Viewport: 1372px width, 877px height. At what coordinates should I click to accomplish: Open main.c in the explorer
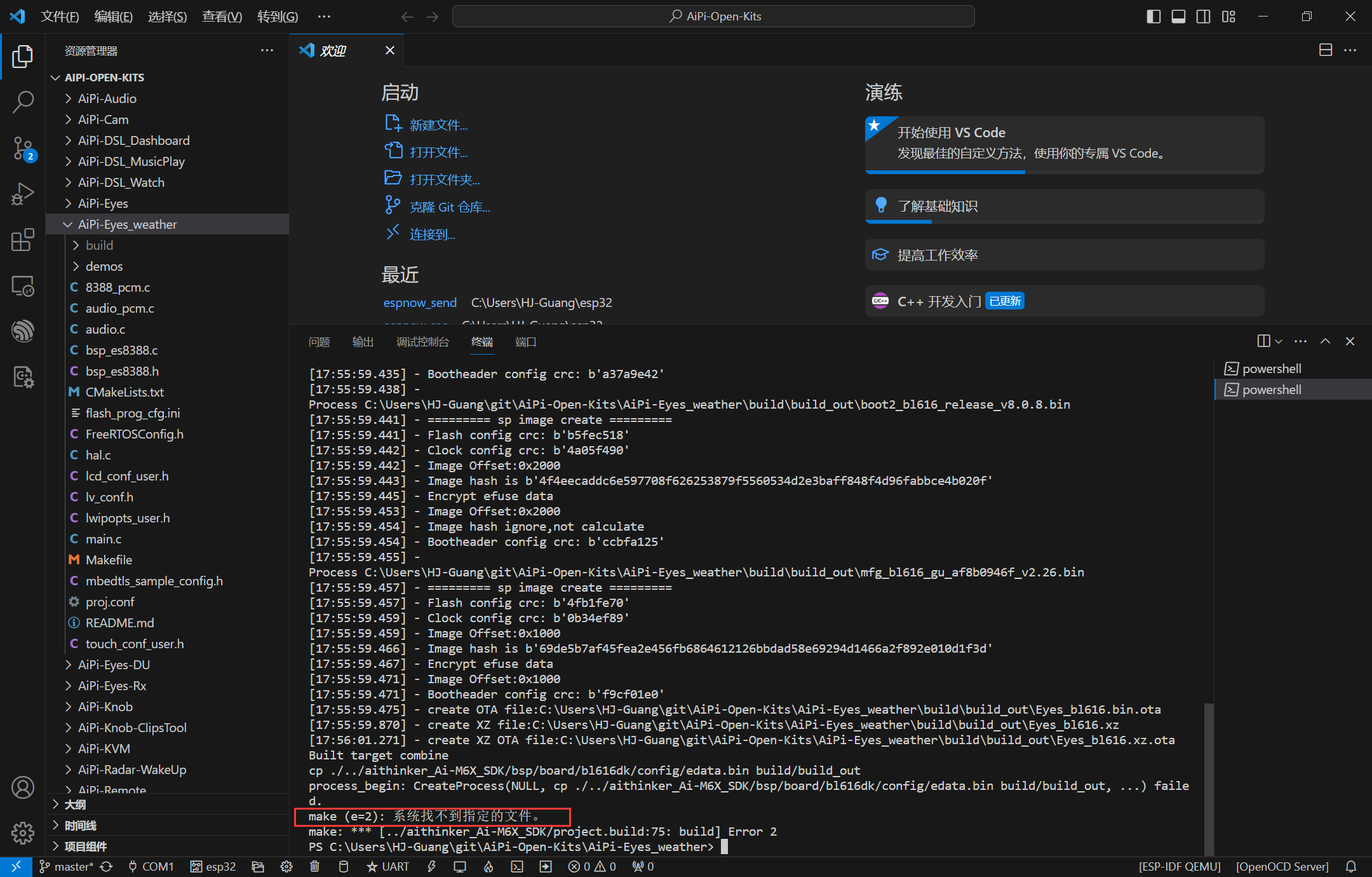tap(104, 539)
